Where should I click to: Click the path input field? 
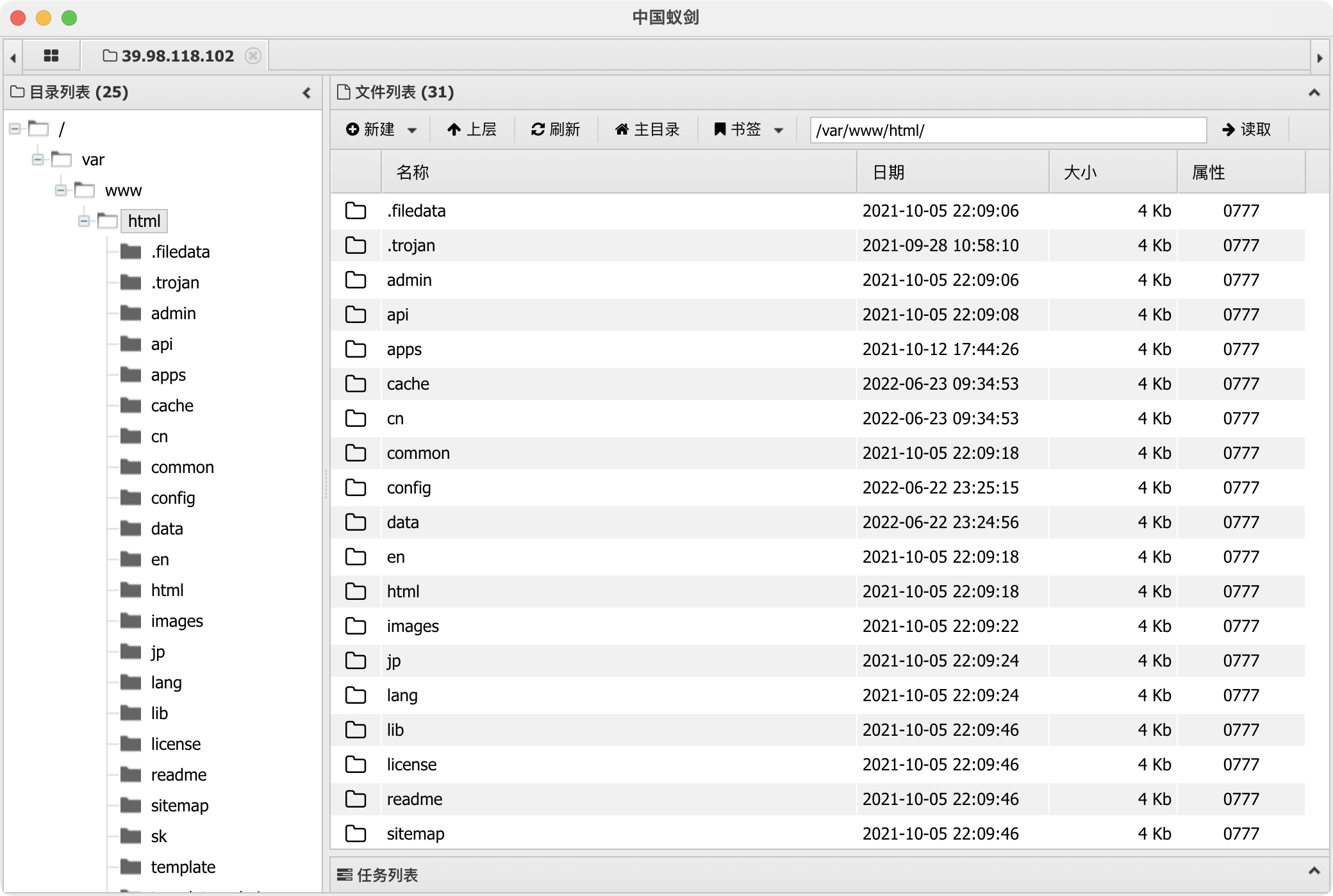[1008, 130]
